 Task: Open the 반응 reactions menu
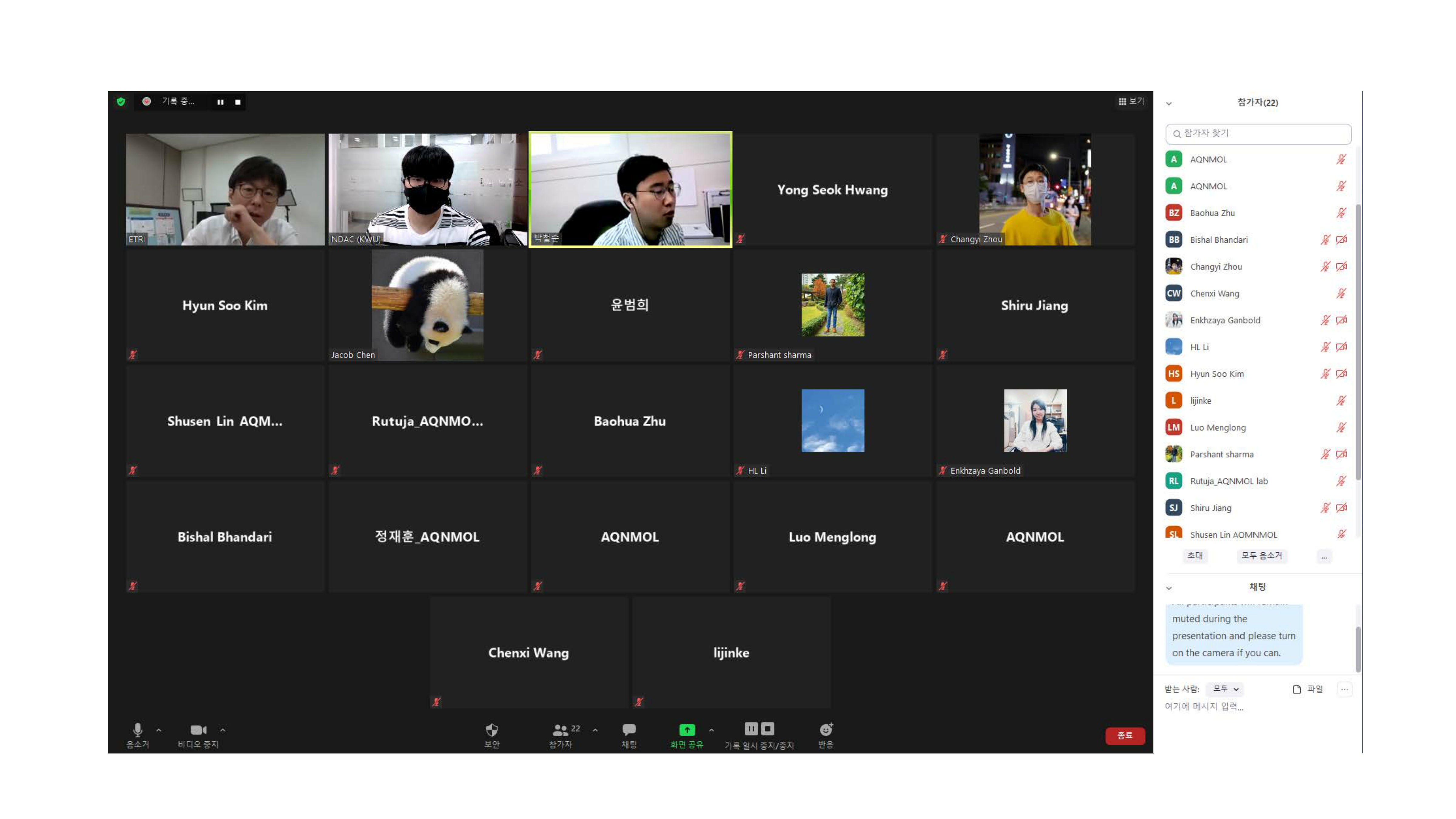tap(826, 735)
